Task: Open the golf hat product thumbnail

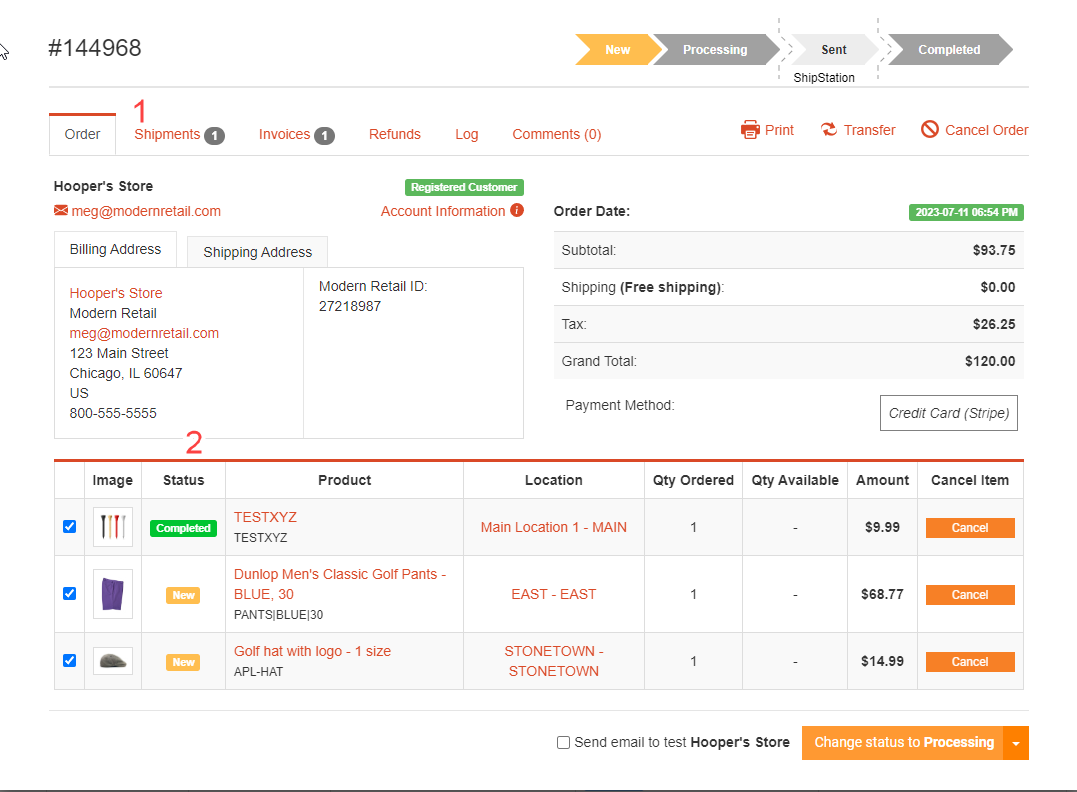Action: (x=113, y=661)
